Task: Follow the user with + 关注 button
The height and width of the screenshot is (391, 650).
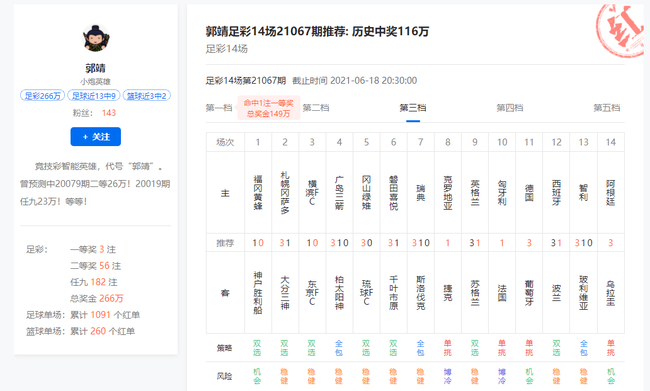Action: pos(96,136)
